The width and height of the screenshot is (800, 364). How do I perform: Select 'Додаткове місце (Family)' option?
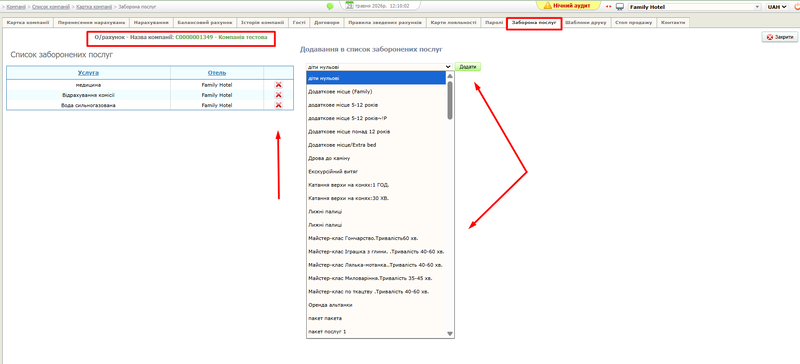377,92
